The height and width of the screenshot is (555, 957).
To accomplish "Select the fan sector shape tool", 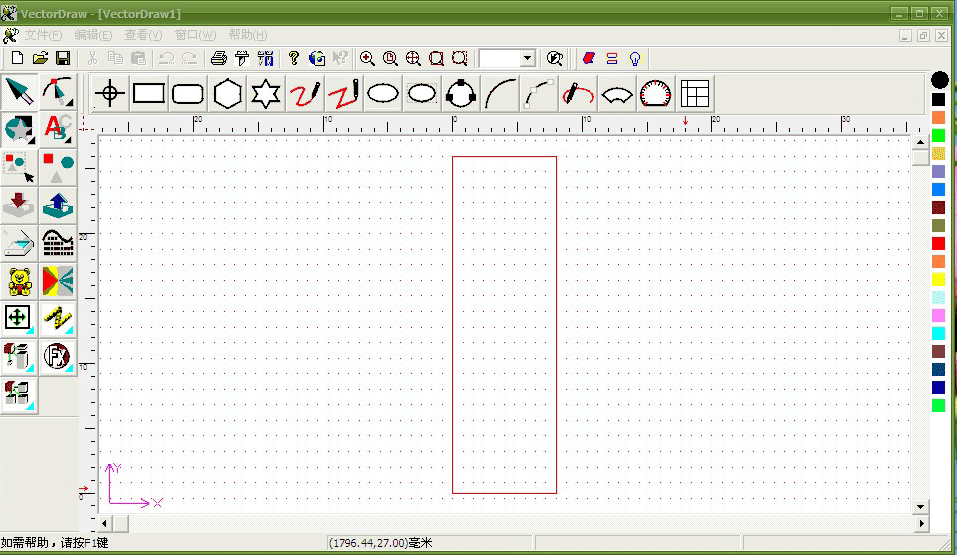I will pyautogui.click(x=617, y=95).
